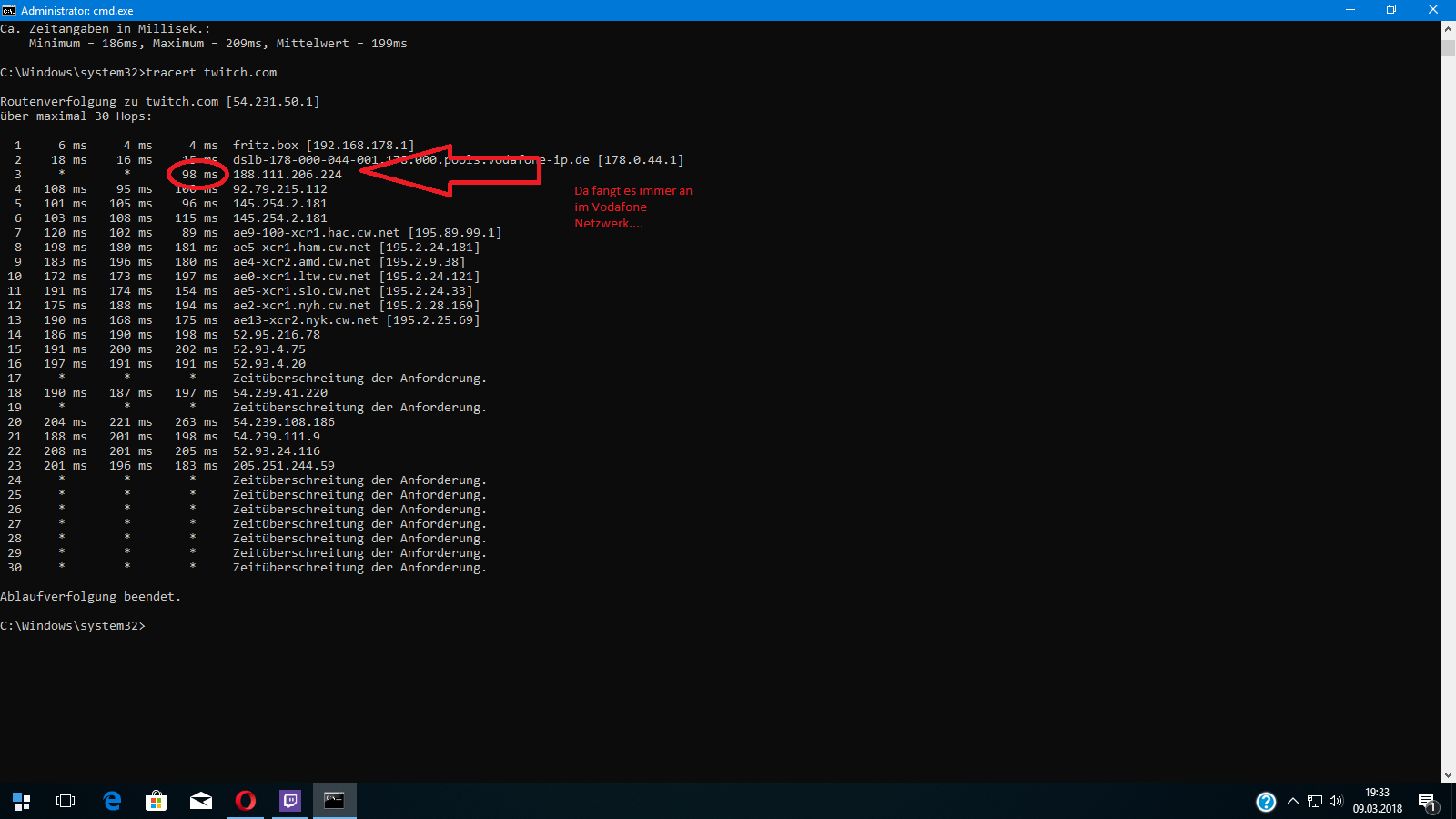Click 'ae0-xcr1.ltw.cw.net' hop entry
Screen dimensions: 1456x819
[356, 277]
